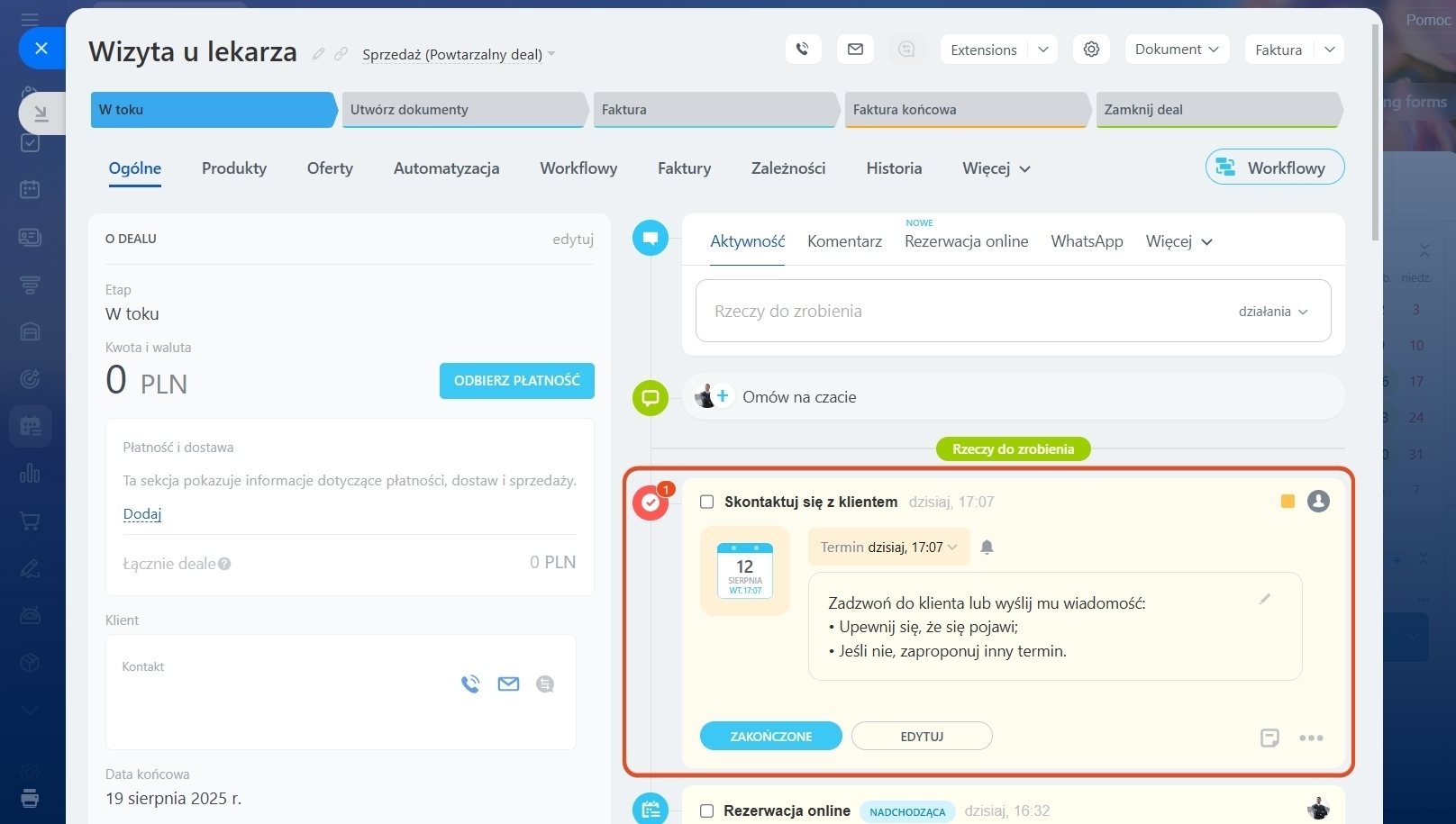Click the bell reminder icon next to Termin
Image resolution: width=1456 pixels, height=824 pixels.
coord(987,548)
